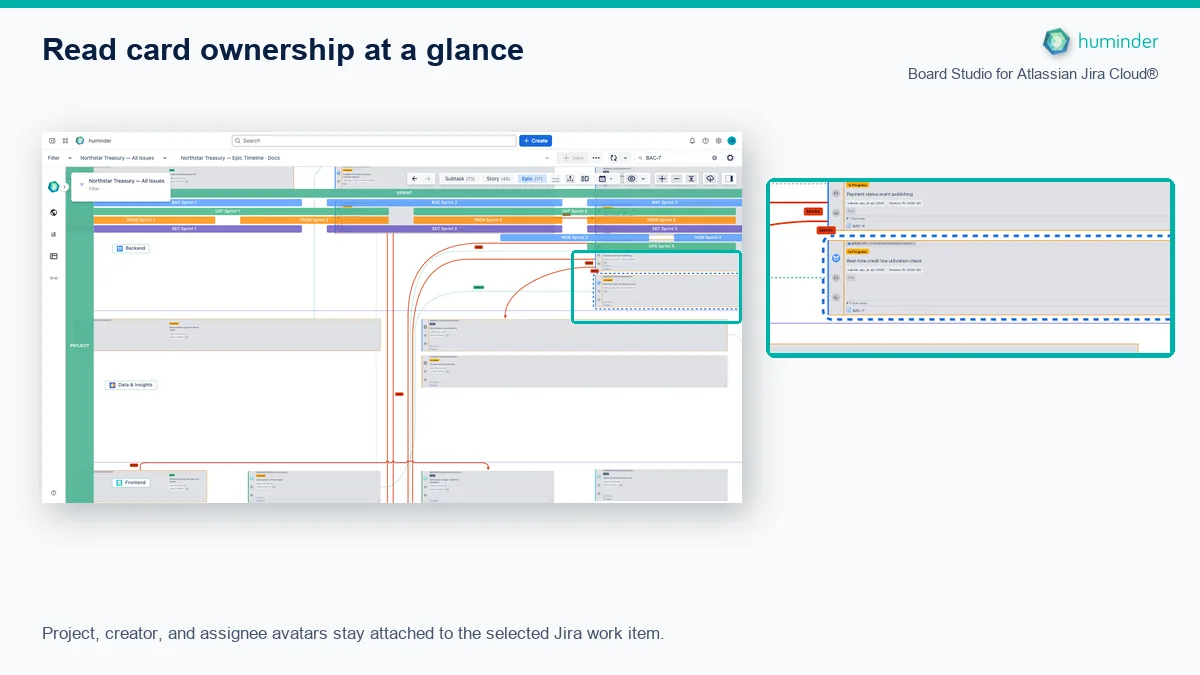Viewport: 1200px width, 675px height.
Task: Open the Filter dropdown
Action: click(59, 158)
